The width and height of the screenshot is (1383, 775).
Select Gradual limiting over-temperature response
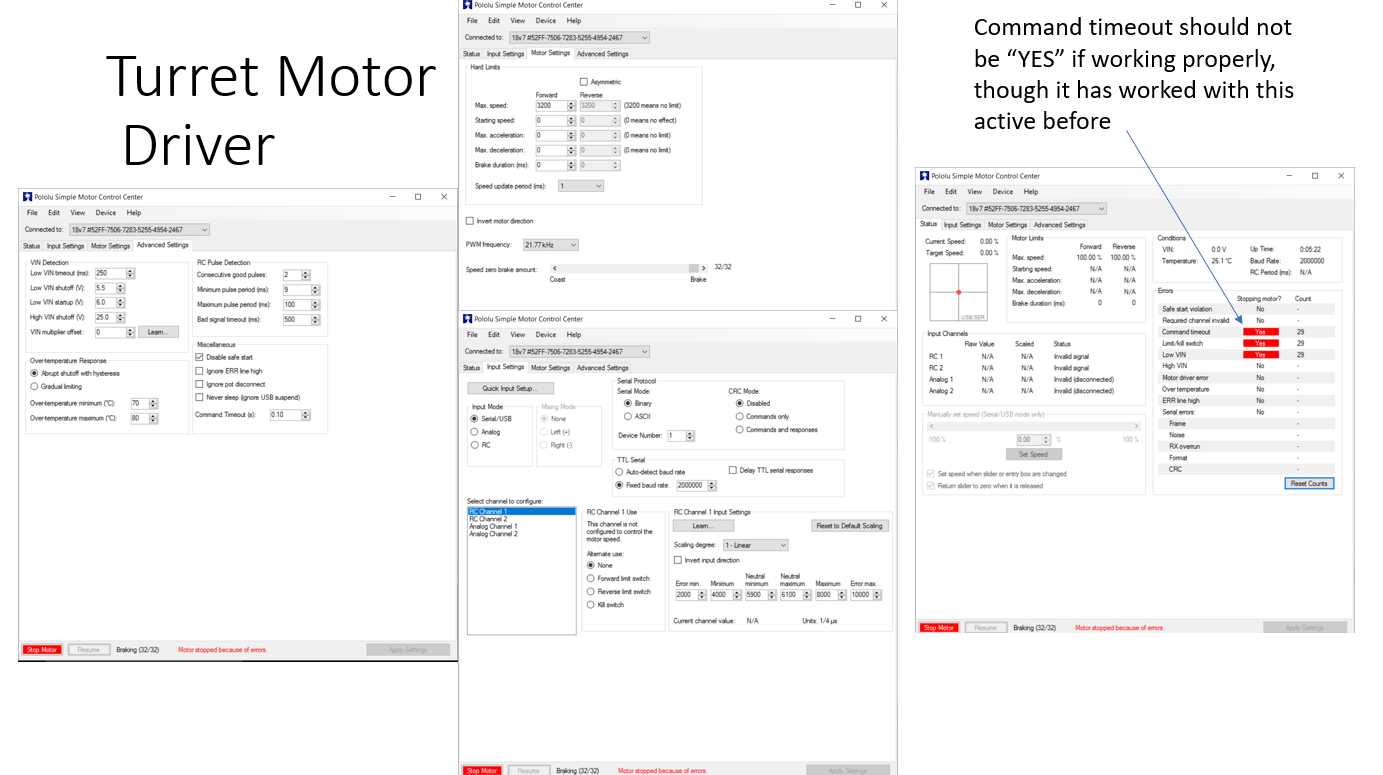[x=34, y=386]
